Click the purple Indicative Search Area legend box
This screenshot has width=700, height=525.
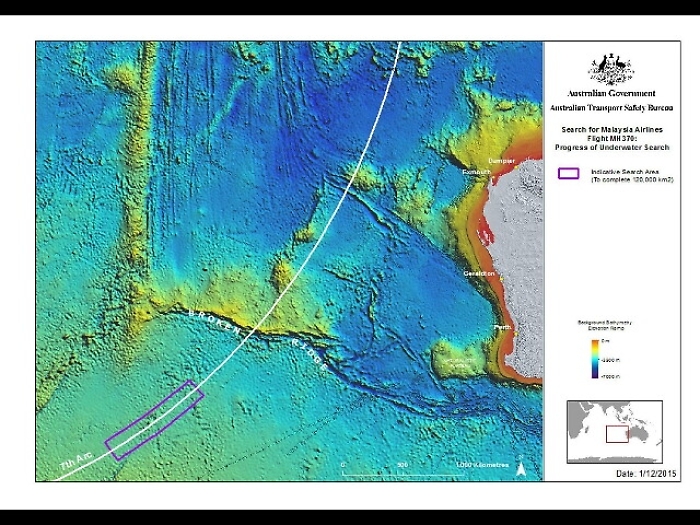pyautogui.click(x=568, y=173)
